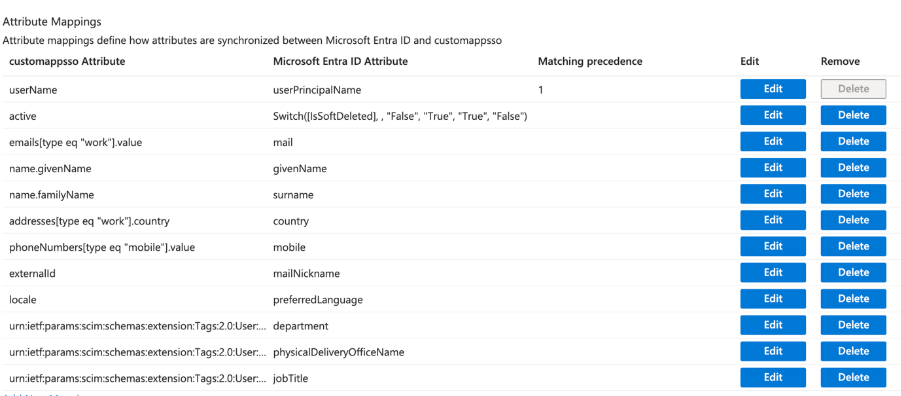Click the mobile attribute cell
The width and height of the screenshot is (901, 396).
[289, 247]
